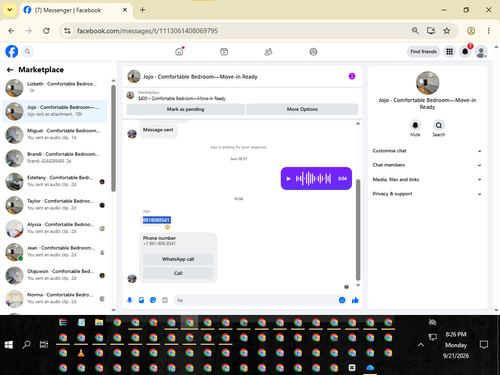Click the browser back arrow
Image resolution: width=500 pixels, height=375 pixels.
click(11, 31)
